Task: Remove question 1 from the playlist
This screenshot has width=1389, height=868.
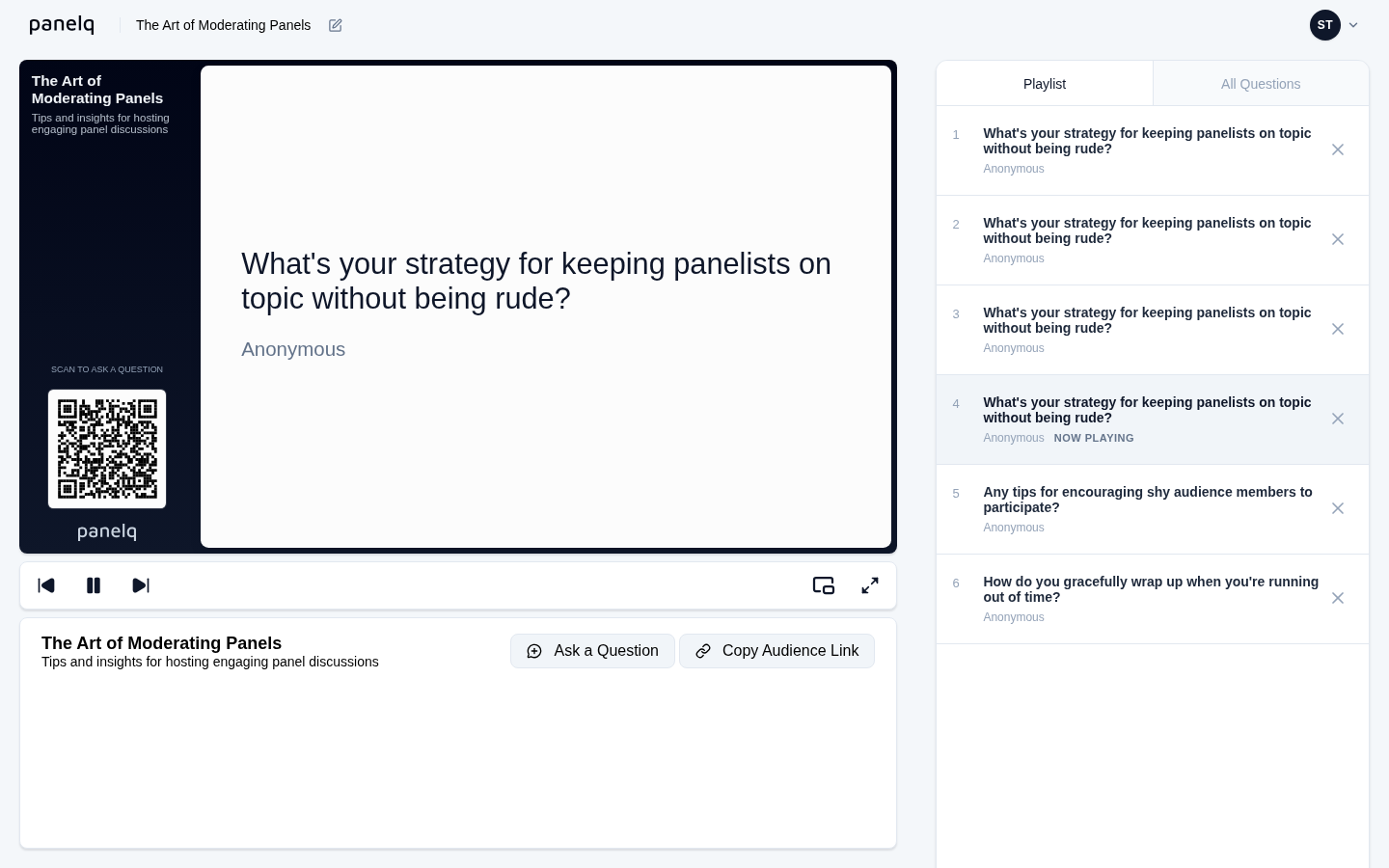Action: pos(1338,149)
